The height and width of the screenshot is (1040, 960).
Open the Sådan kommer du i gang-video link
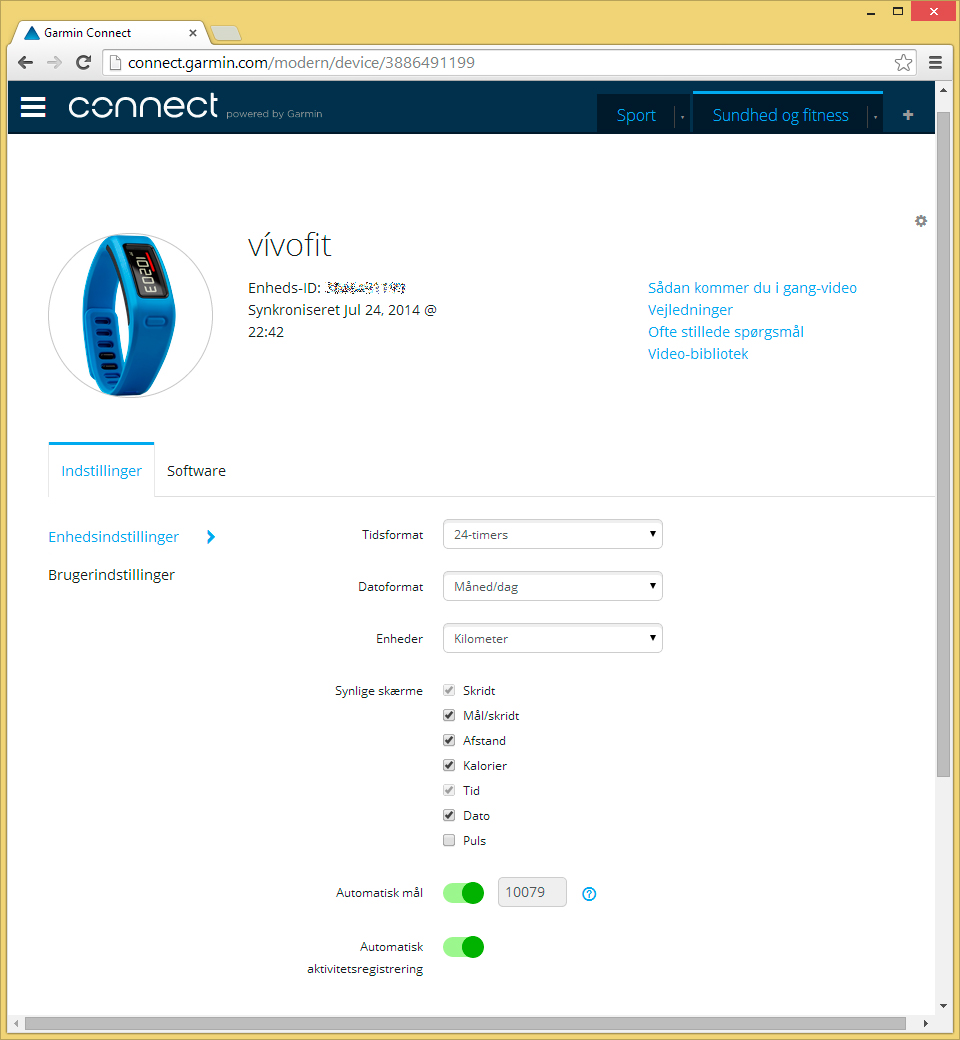[752, 288]
